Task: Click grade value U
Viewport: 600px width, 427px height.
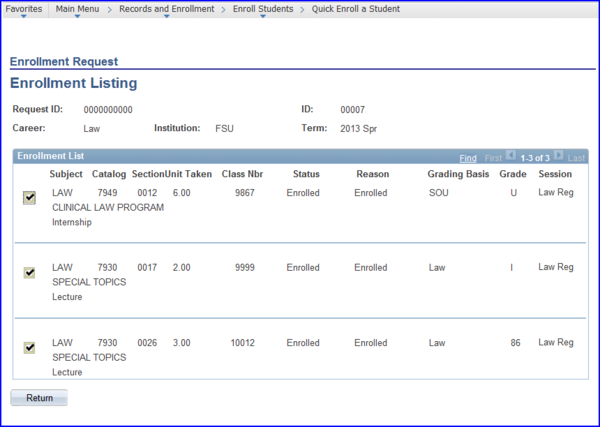Action: 514,193
